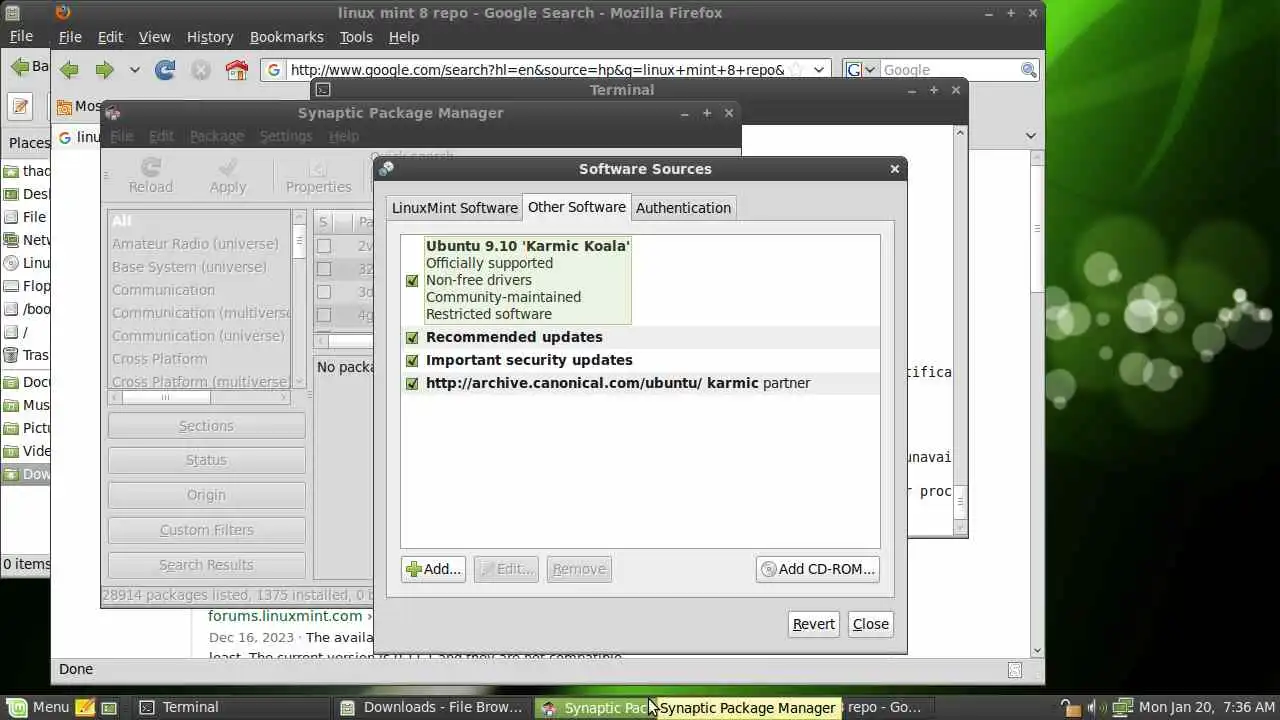
Task: Click the Reload icon in Synaptic's toolbar
Action: pyautogui.click(x=151, y=168)
